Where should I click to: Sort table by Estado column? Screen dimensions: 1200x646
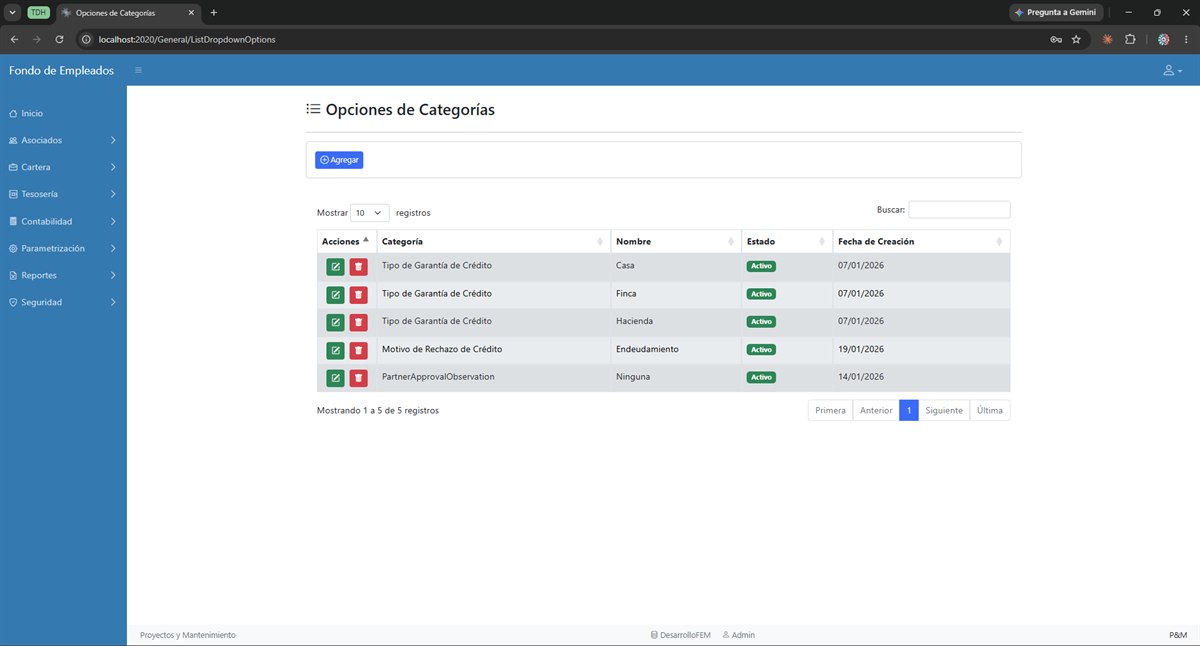(x=786, y=241)
